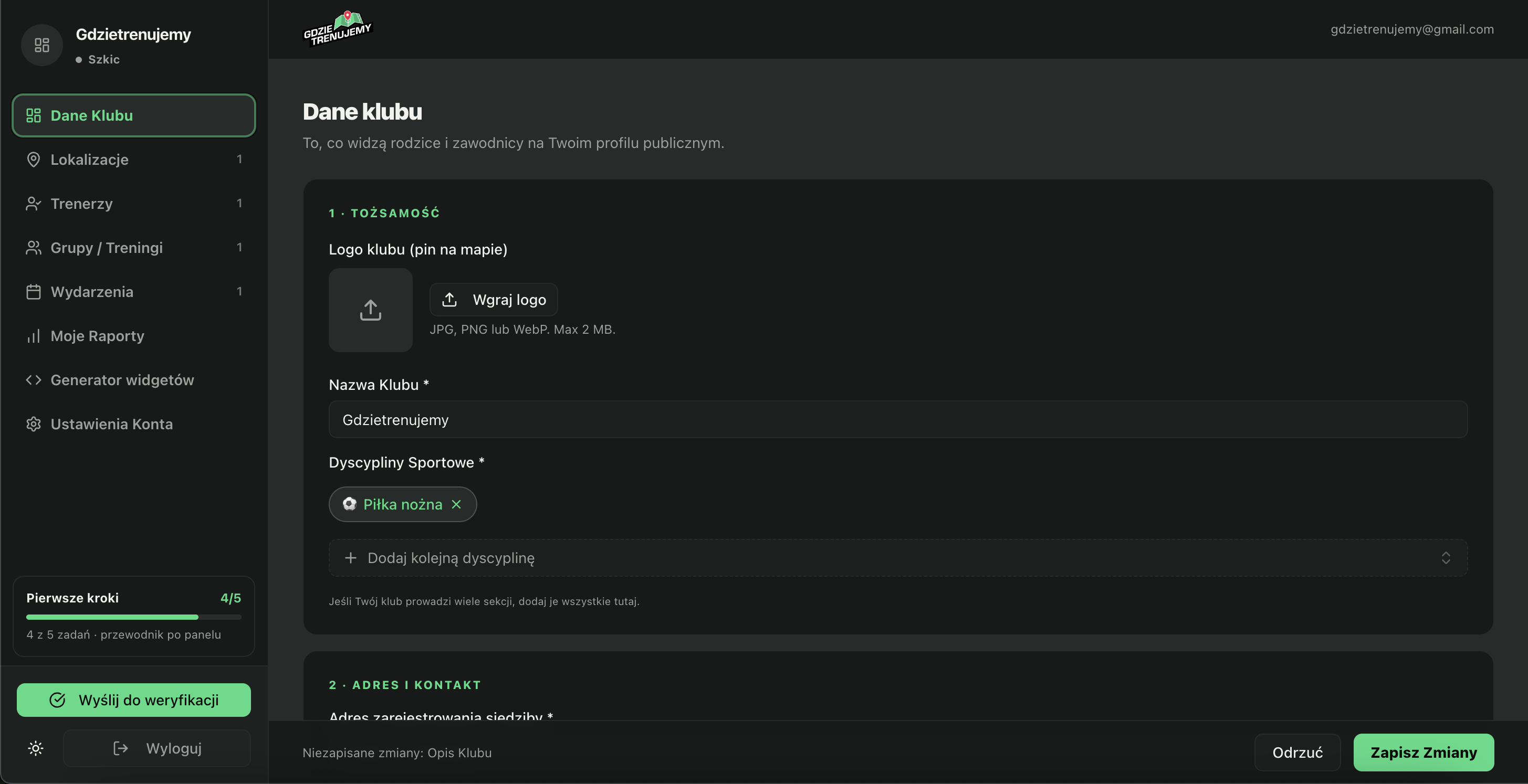Screen dimensions: 1528x784
Task: Open the Dodaj kolejną dyscyplinę dropdown
Action: [898, 558]
